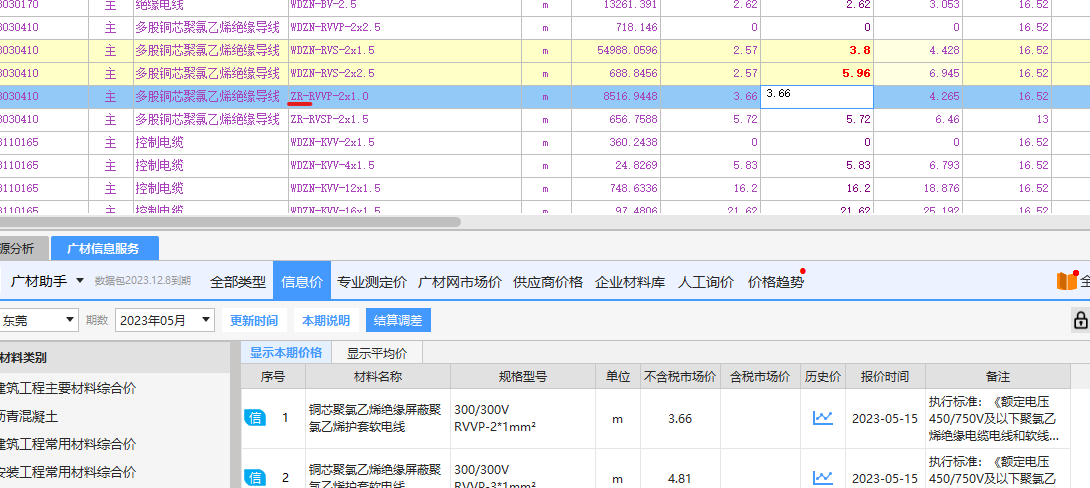Select the 全部类型 tab
The width and height of the screenshot is (1090, 488).
click(x=238, y=282)
